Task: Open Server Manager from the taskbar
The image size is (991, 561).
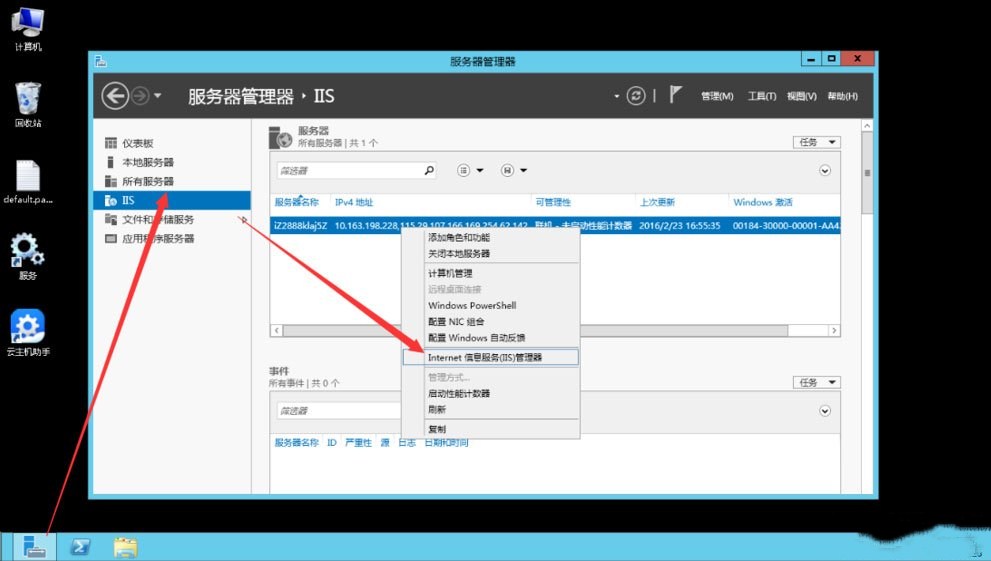Action: pyautogui.click(x=34, y=546)
